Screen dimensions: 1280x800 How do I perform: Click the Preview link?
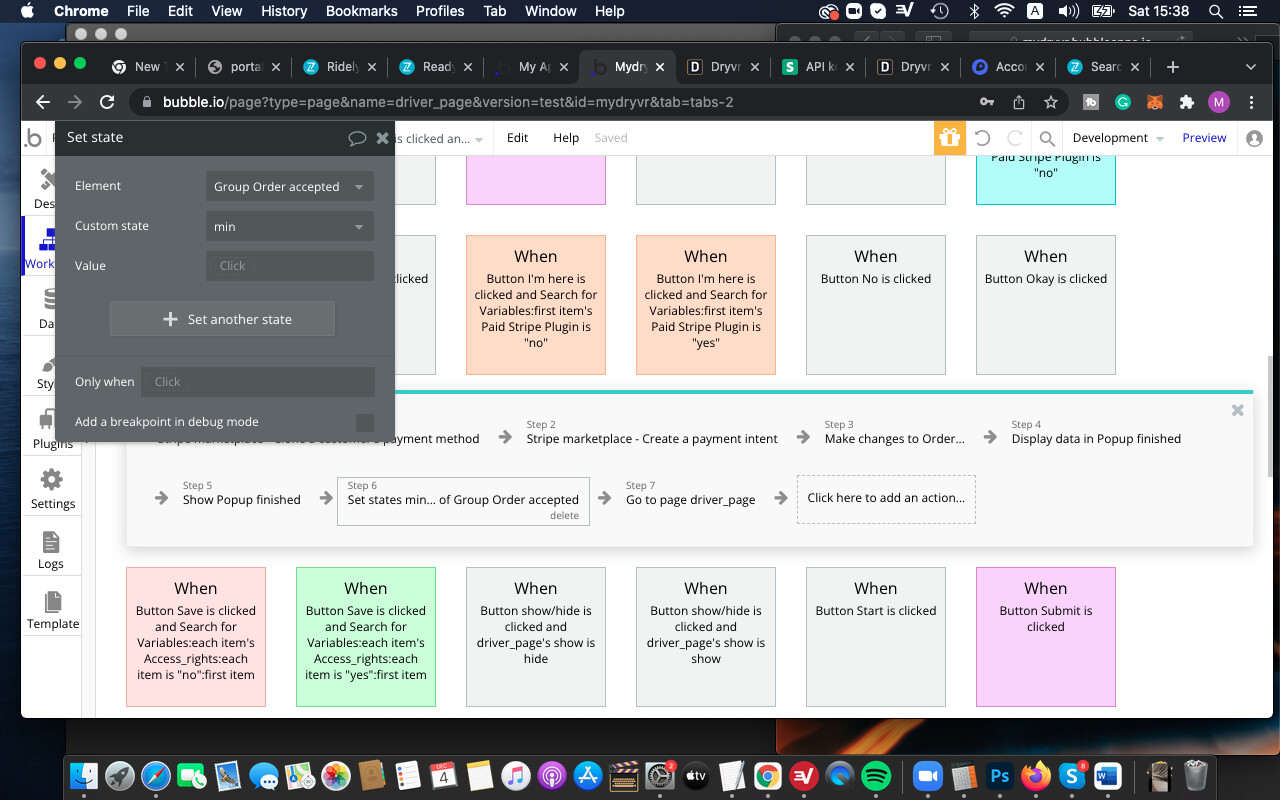(1204, 138)
